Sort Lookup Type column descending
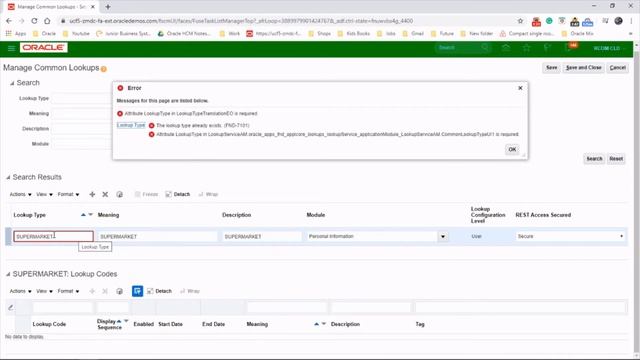 click(x=90, y=215)
